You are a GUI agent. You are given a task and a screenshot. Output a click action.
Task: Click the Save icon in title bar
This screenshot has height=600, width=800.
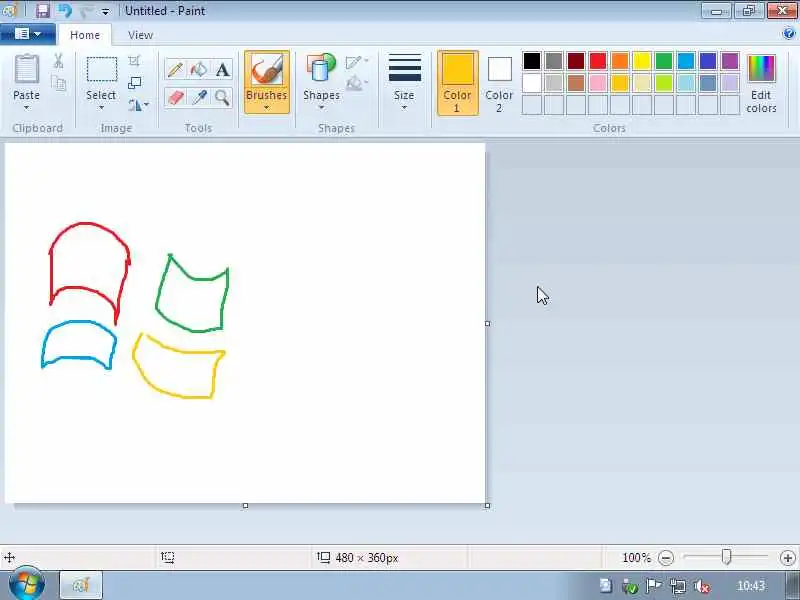coord(43,10)
